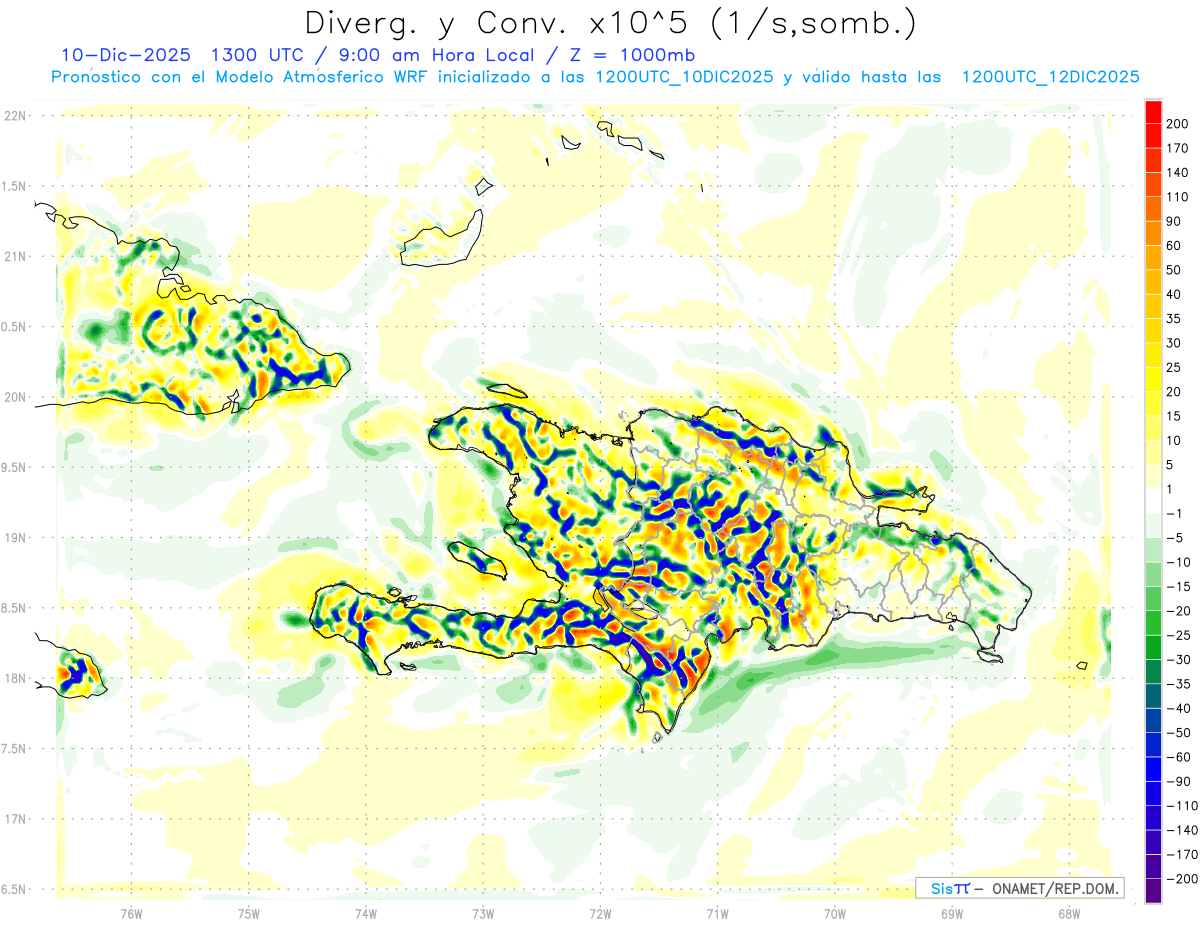Image resolution: width=1200 pixels, height=927 pixels.
Task: Click the "9.5N" latitude label
Action: pos(15,467)
